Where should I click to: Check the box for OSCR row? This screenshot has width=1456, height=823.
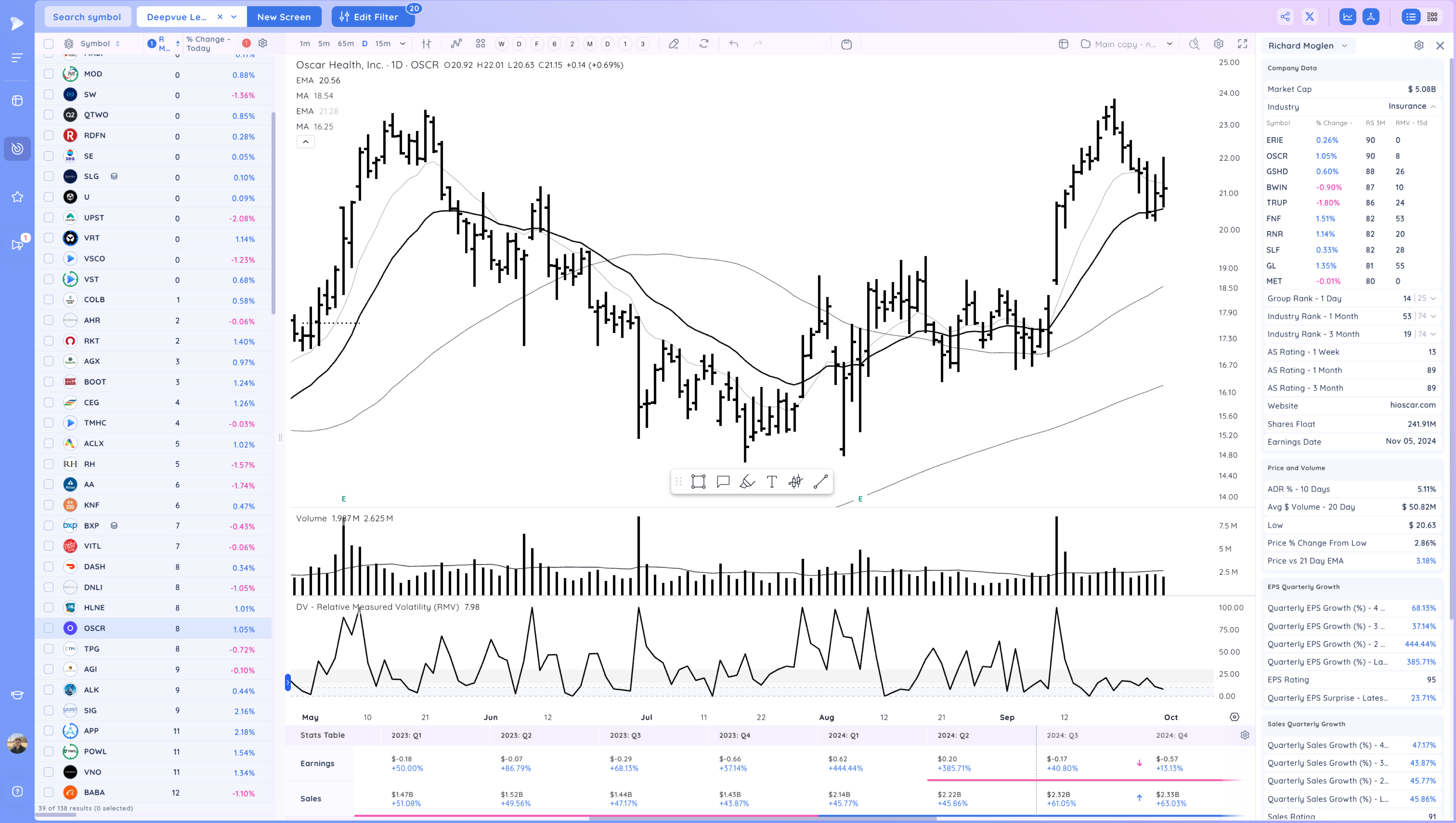[49, 628]
